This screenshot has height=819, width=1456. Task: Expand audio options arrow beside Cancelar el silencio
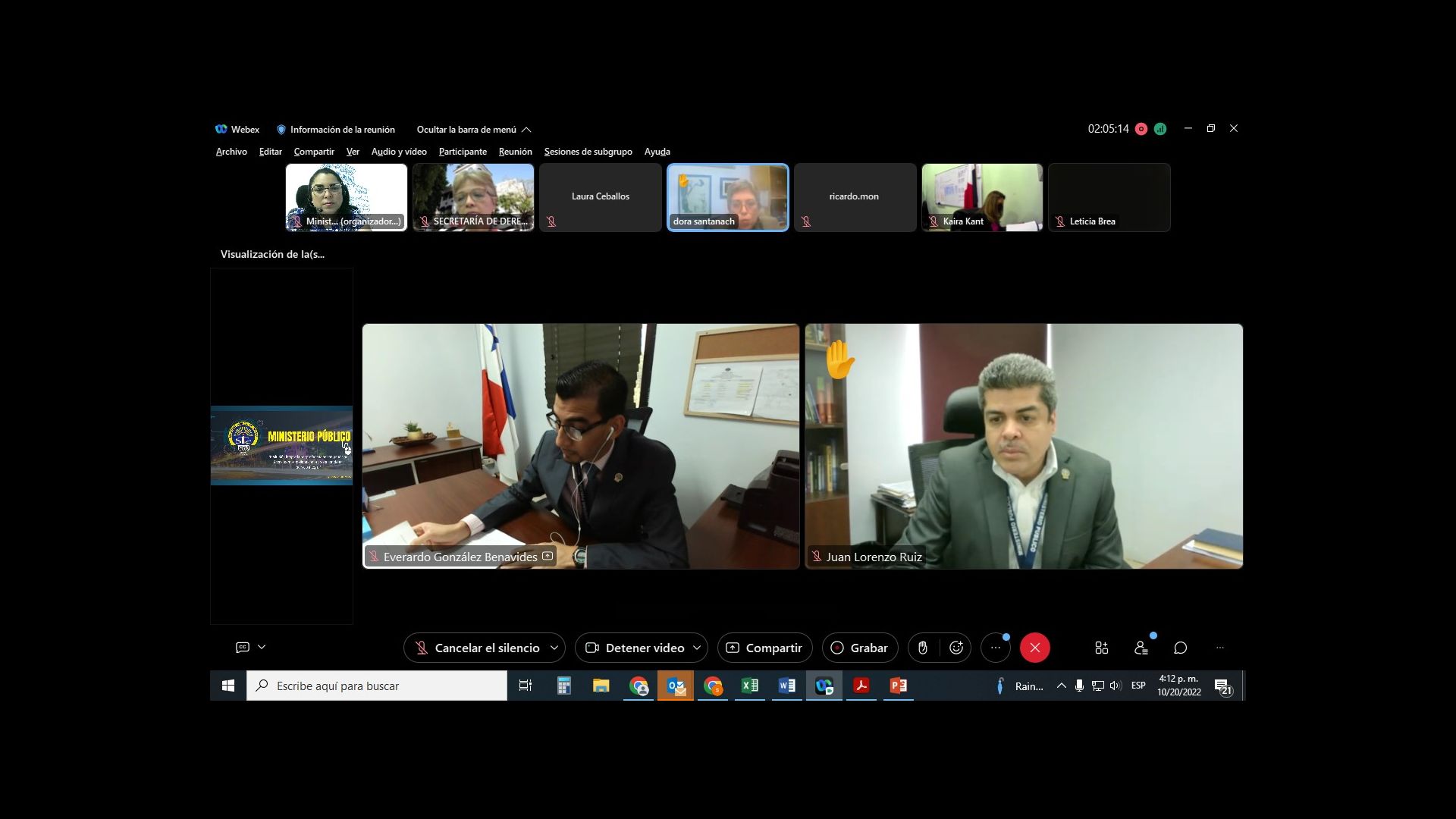pos(554,648)
